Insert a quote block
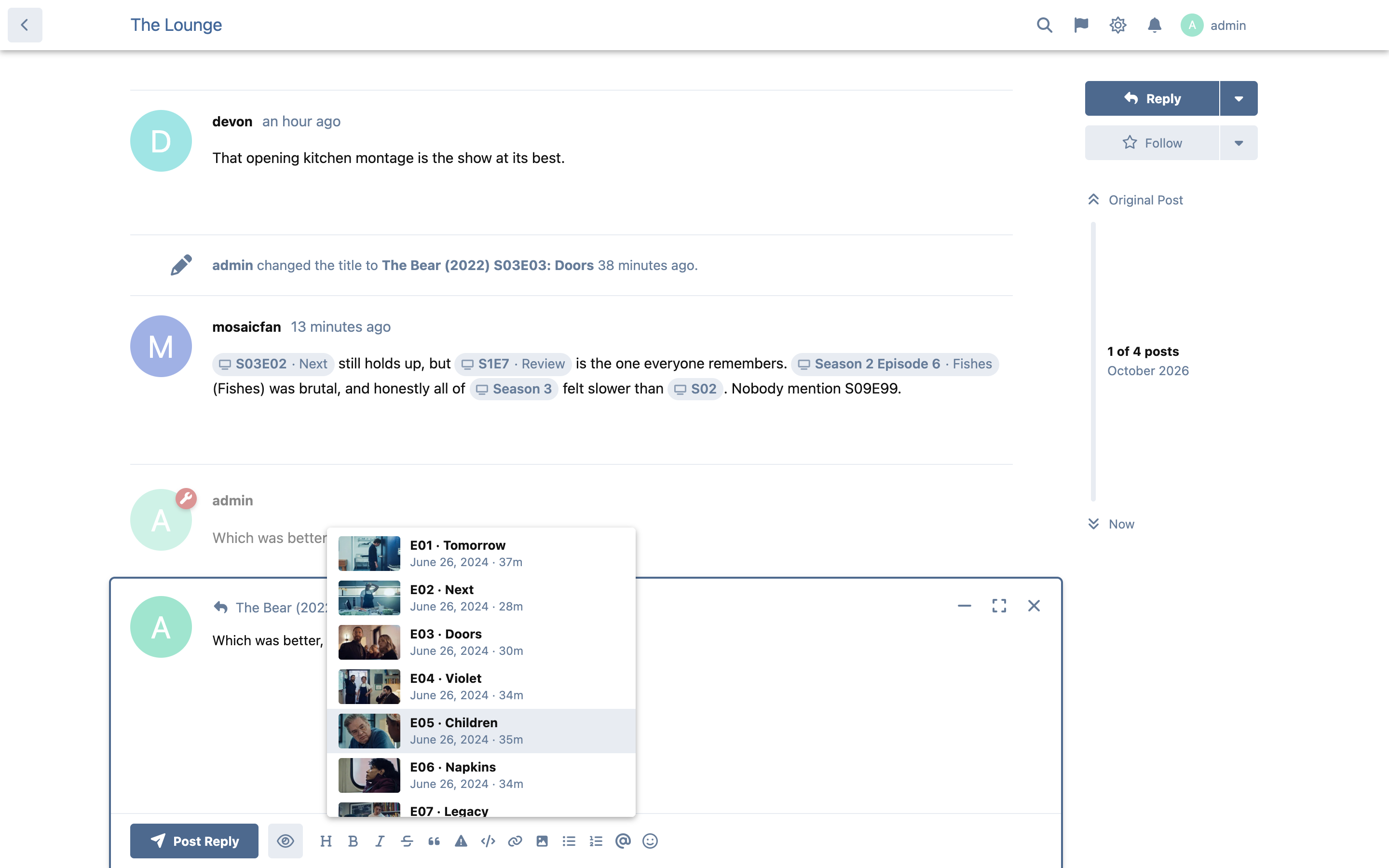 434,841
